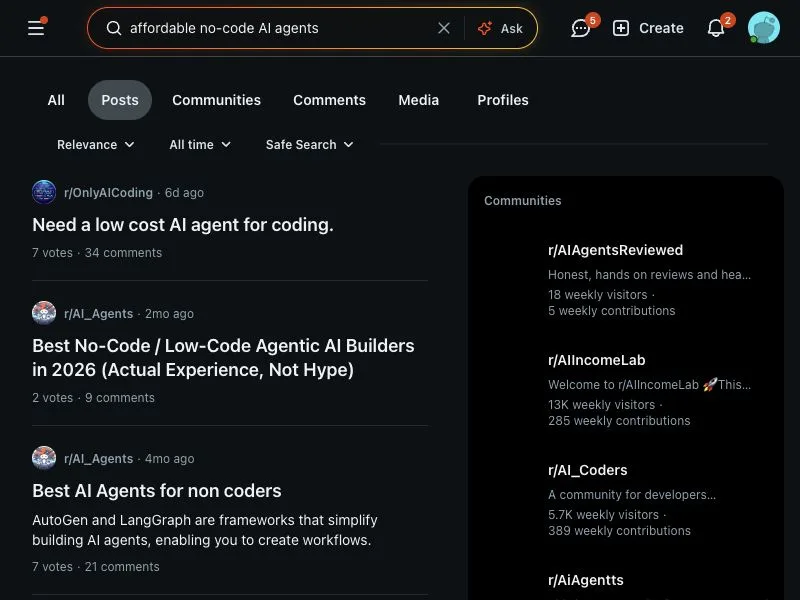The width and height of the screenshot is (800, 600).
Task: Switch to the Communities tab
Action: coord(216,100)
